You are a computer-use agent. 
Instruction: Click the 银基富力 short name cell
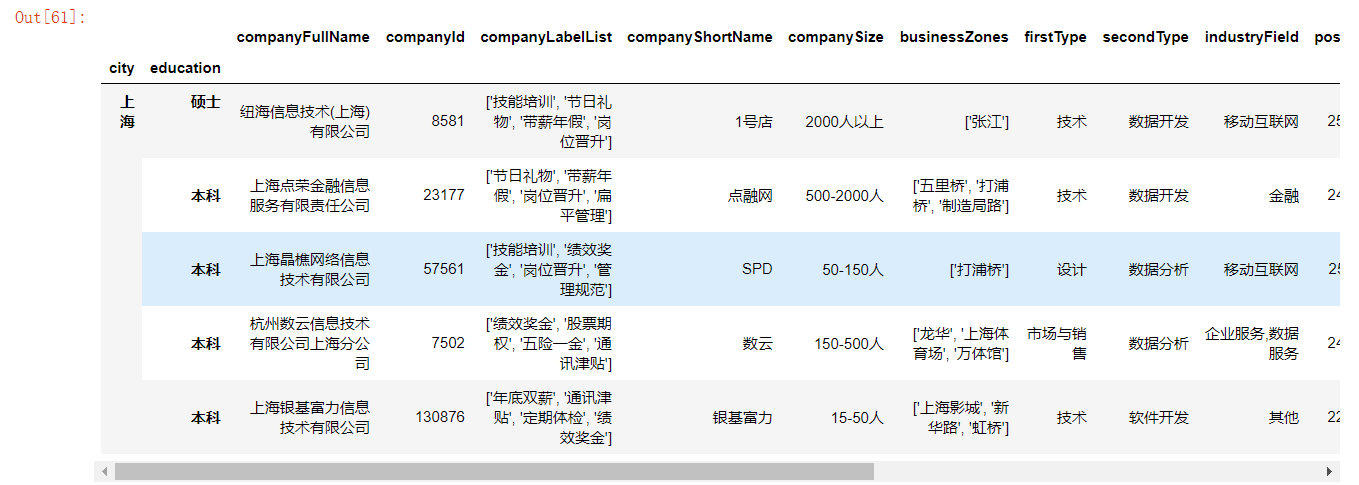point(742,418)
